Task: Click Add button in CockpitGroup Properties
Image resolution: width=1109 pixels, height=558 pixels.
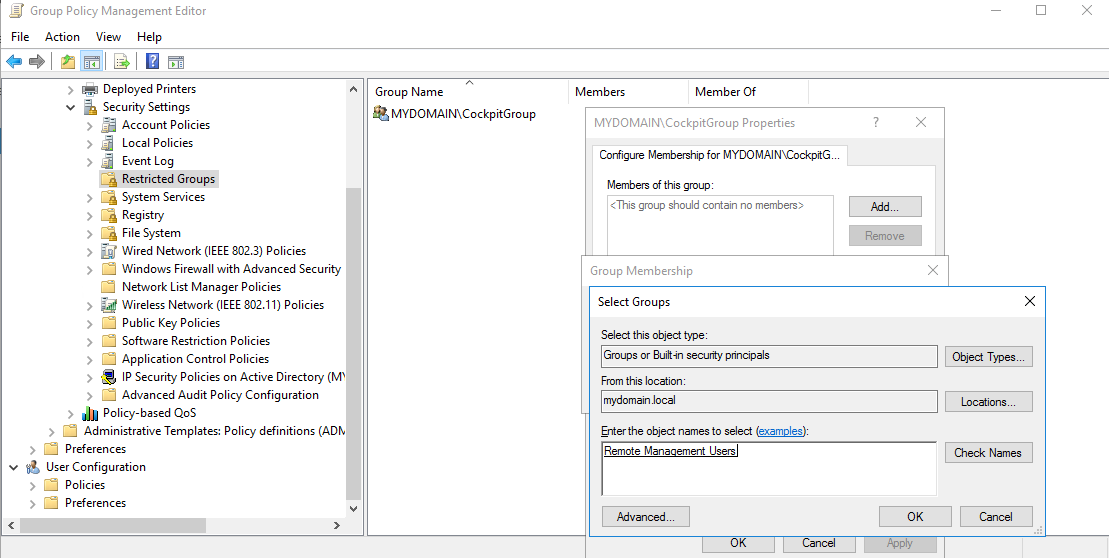Action: coord(885,207)
